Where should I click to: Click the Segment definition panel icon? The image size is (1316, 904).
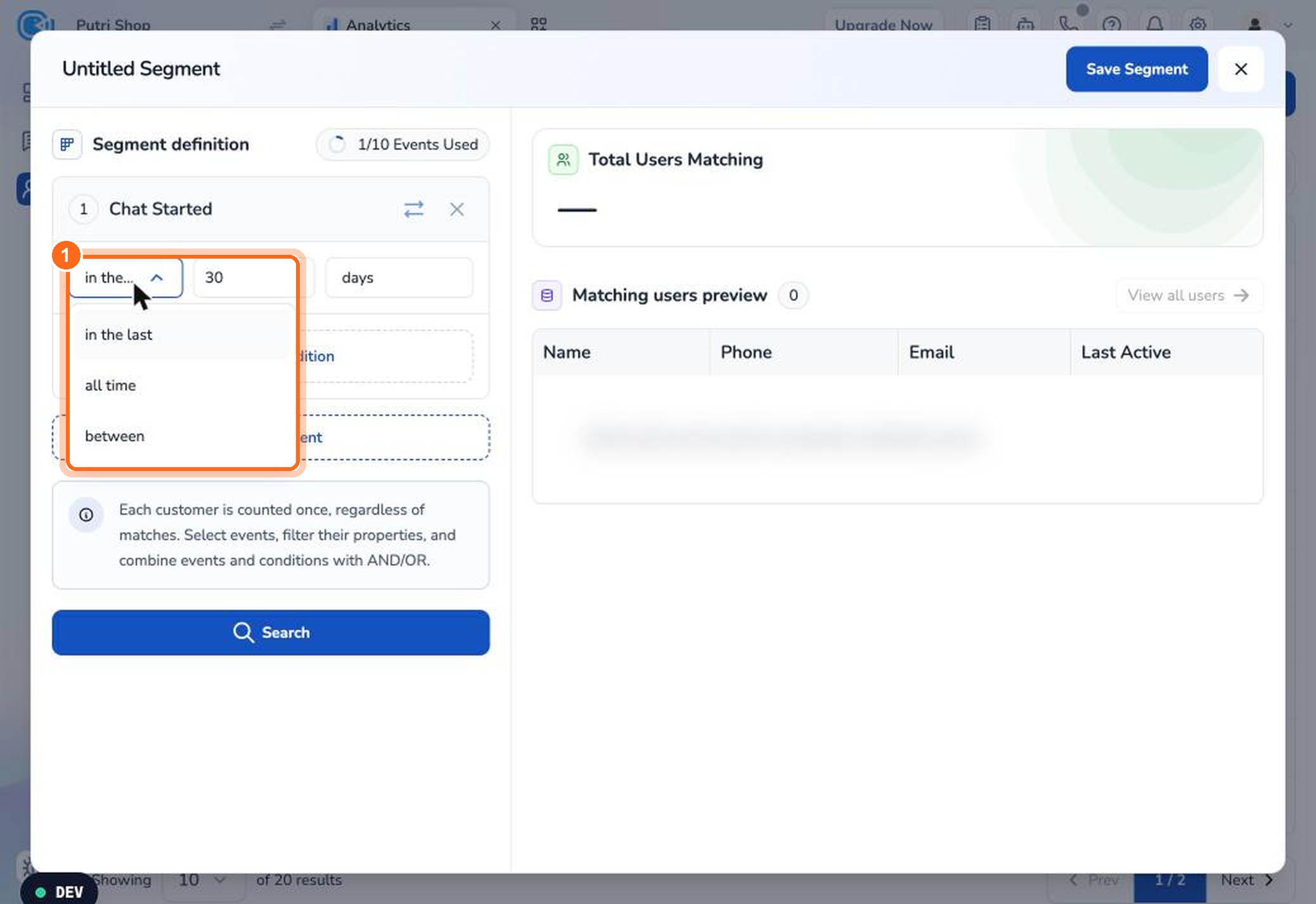[67, 145]
